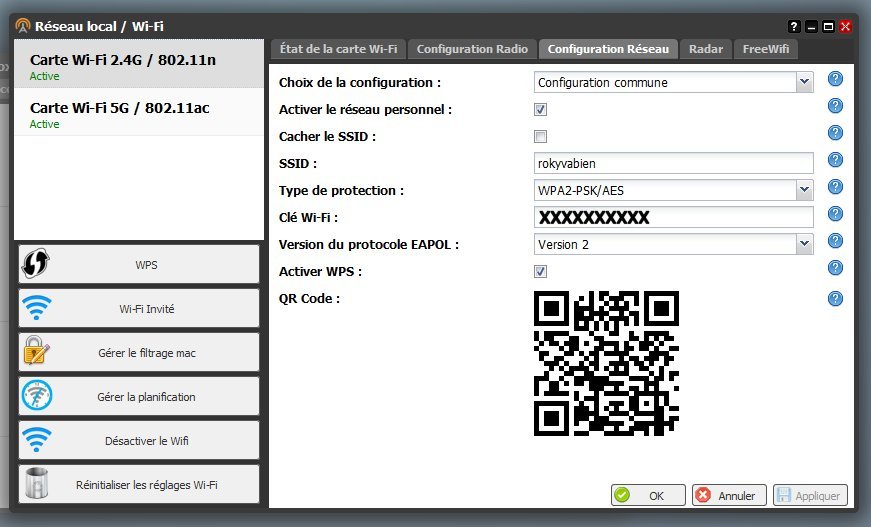Expand the Choix de la configuration dropdown

804,82
